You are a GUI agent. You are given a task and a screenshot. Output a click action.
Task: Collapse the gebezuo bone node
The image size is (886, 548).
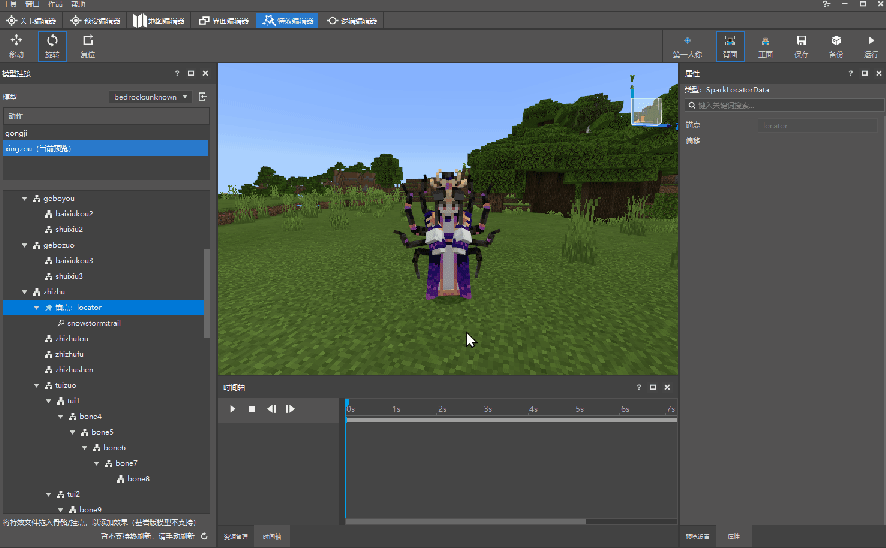click(24, 245)
